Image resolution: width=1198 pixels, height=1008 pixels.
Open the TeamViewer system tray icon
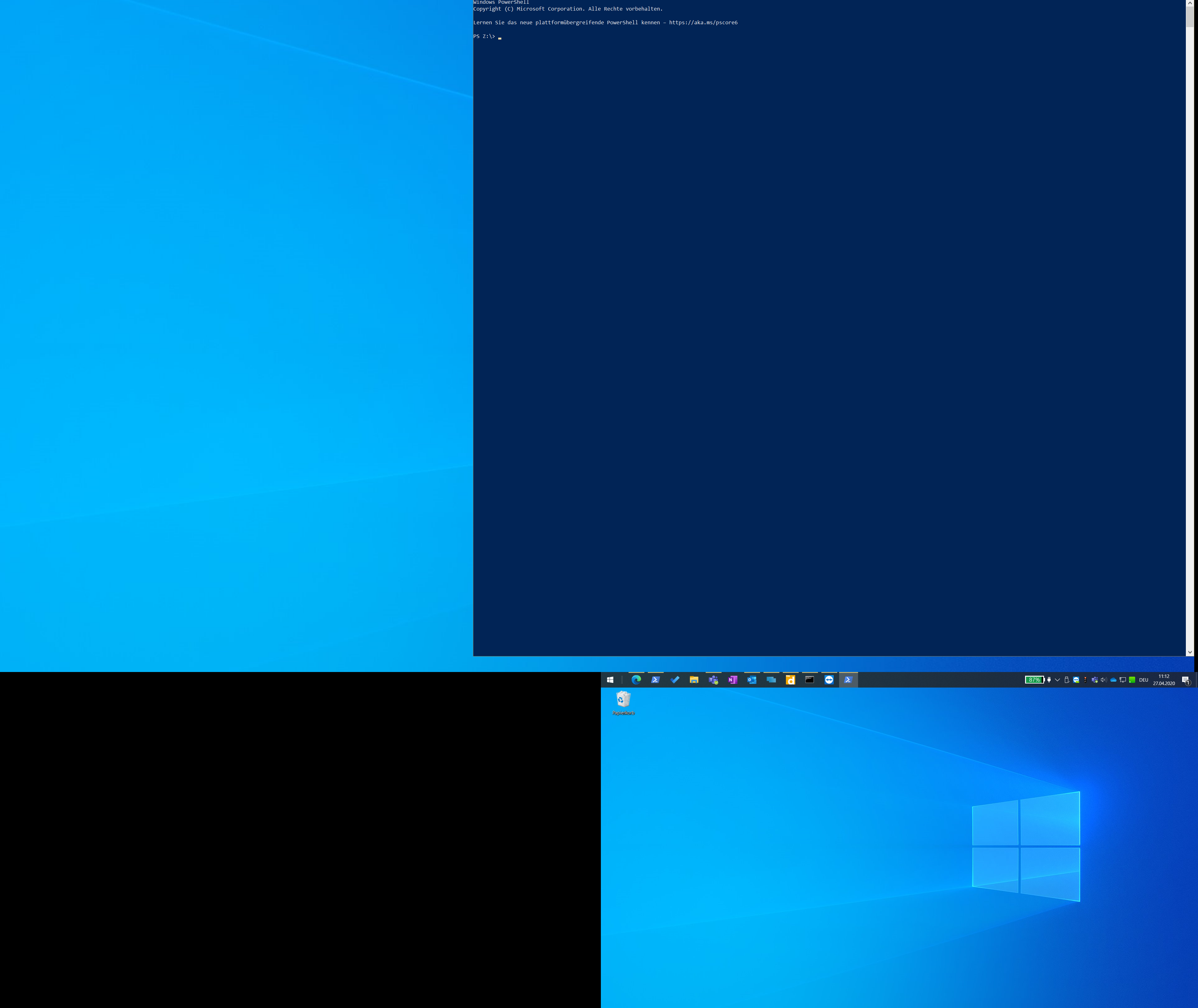(x=1076, y=680)
